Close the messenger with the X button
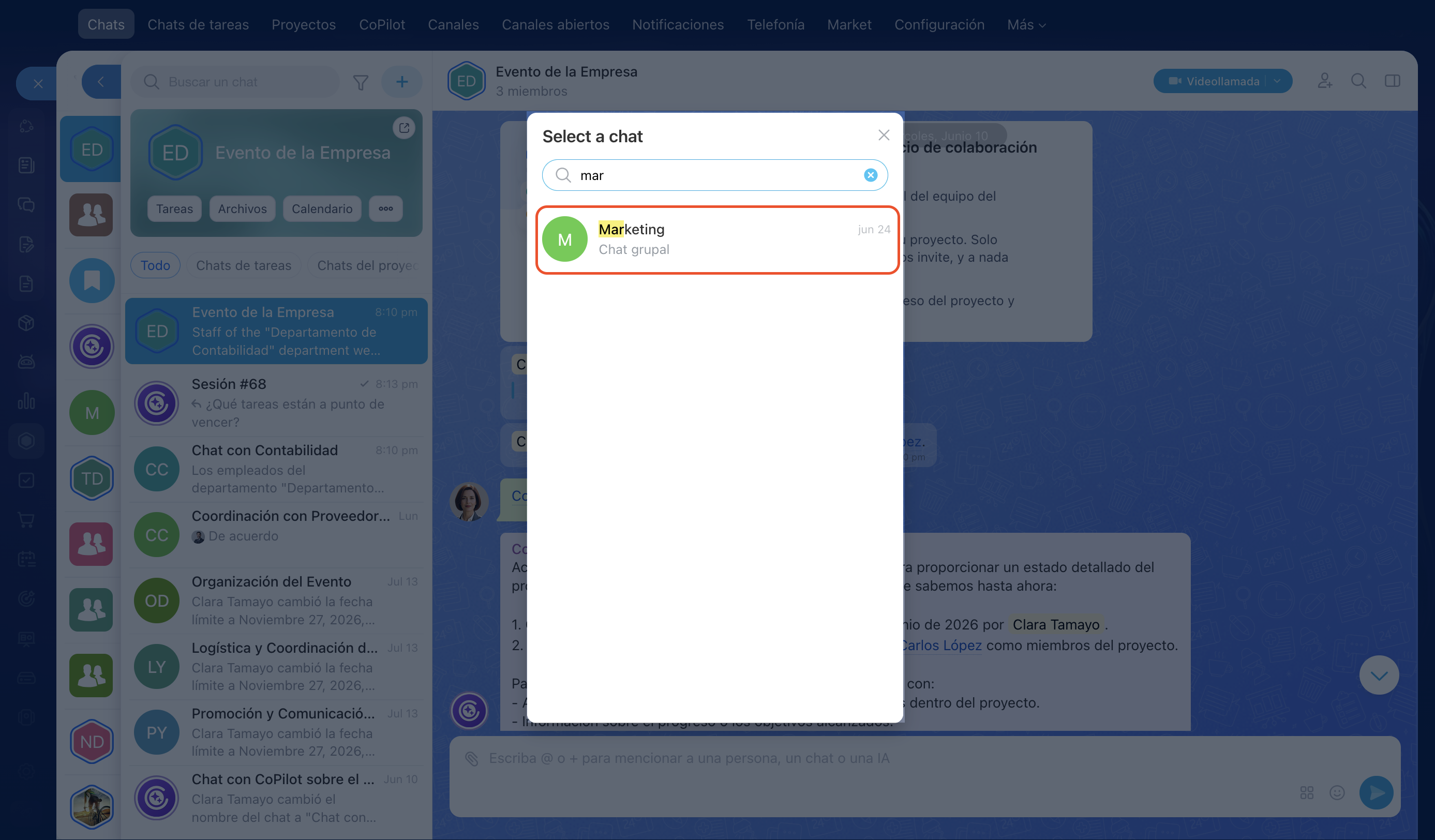Screen dimensions: 1435x840 [x=38, y=84]
